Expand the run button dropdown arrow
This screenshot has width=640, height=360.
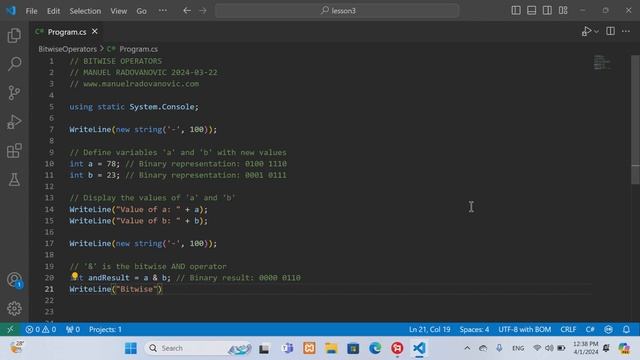[596, 31]
